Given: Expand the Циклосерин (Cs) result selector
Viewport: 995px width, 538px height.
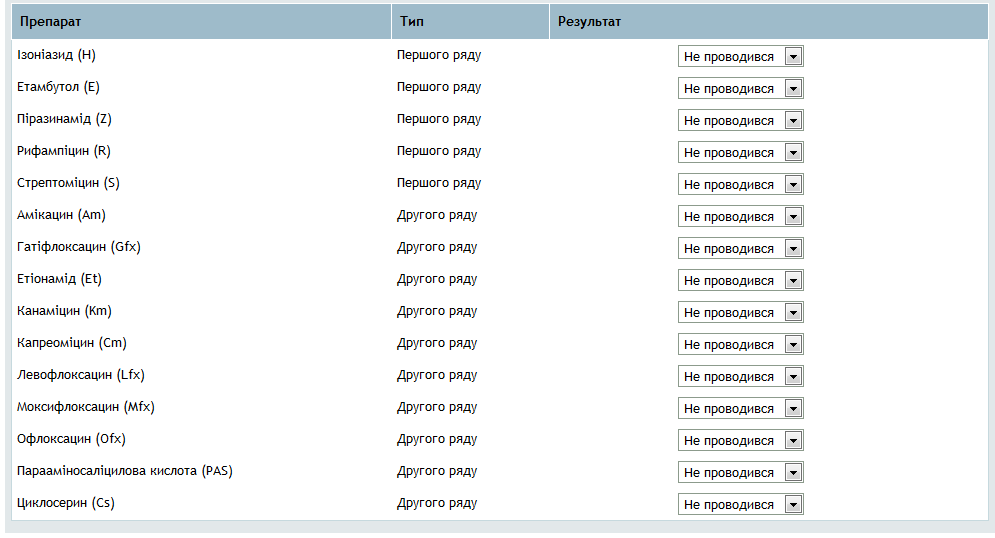Looking at the screenshot, I should coord(741,504).
